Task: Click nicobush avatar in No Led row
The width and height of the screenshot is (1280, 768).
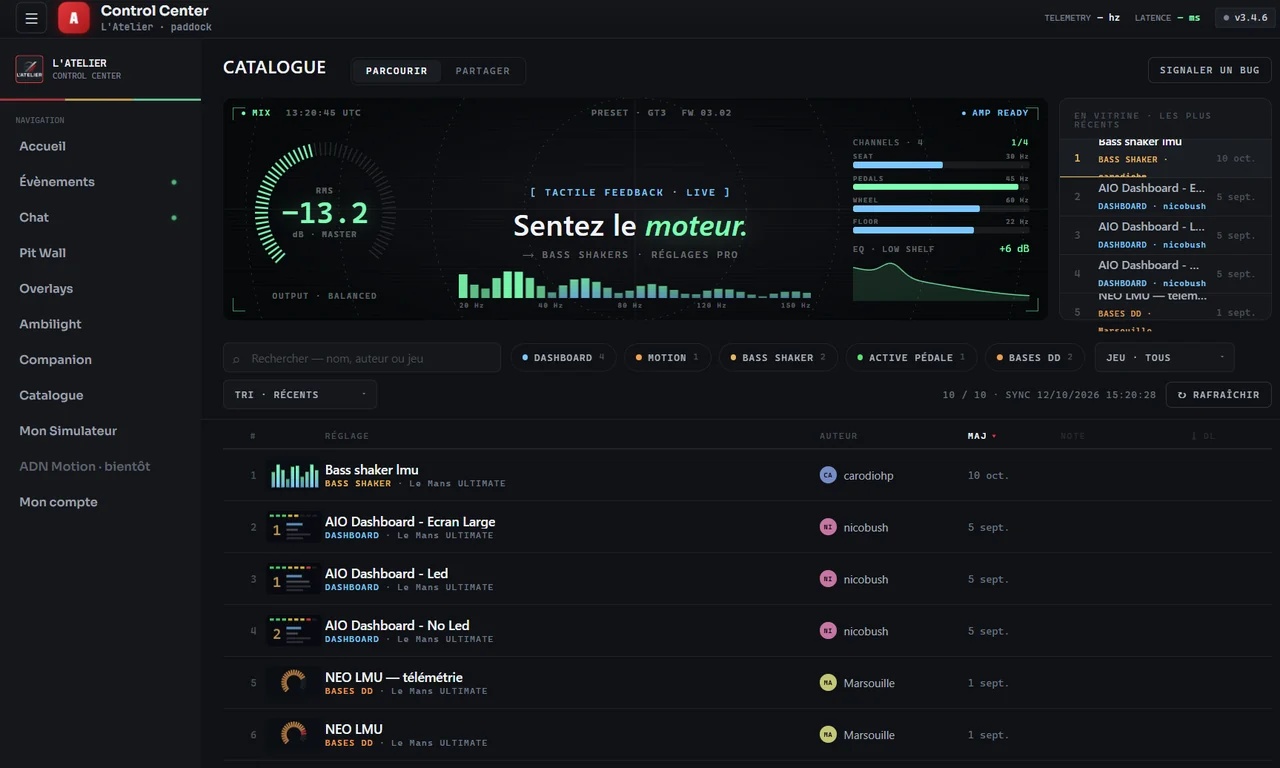Action: pyautogui.click(x=827, y=631)
